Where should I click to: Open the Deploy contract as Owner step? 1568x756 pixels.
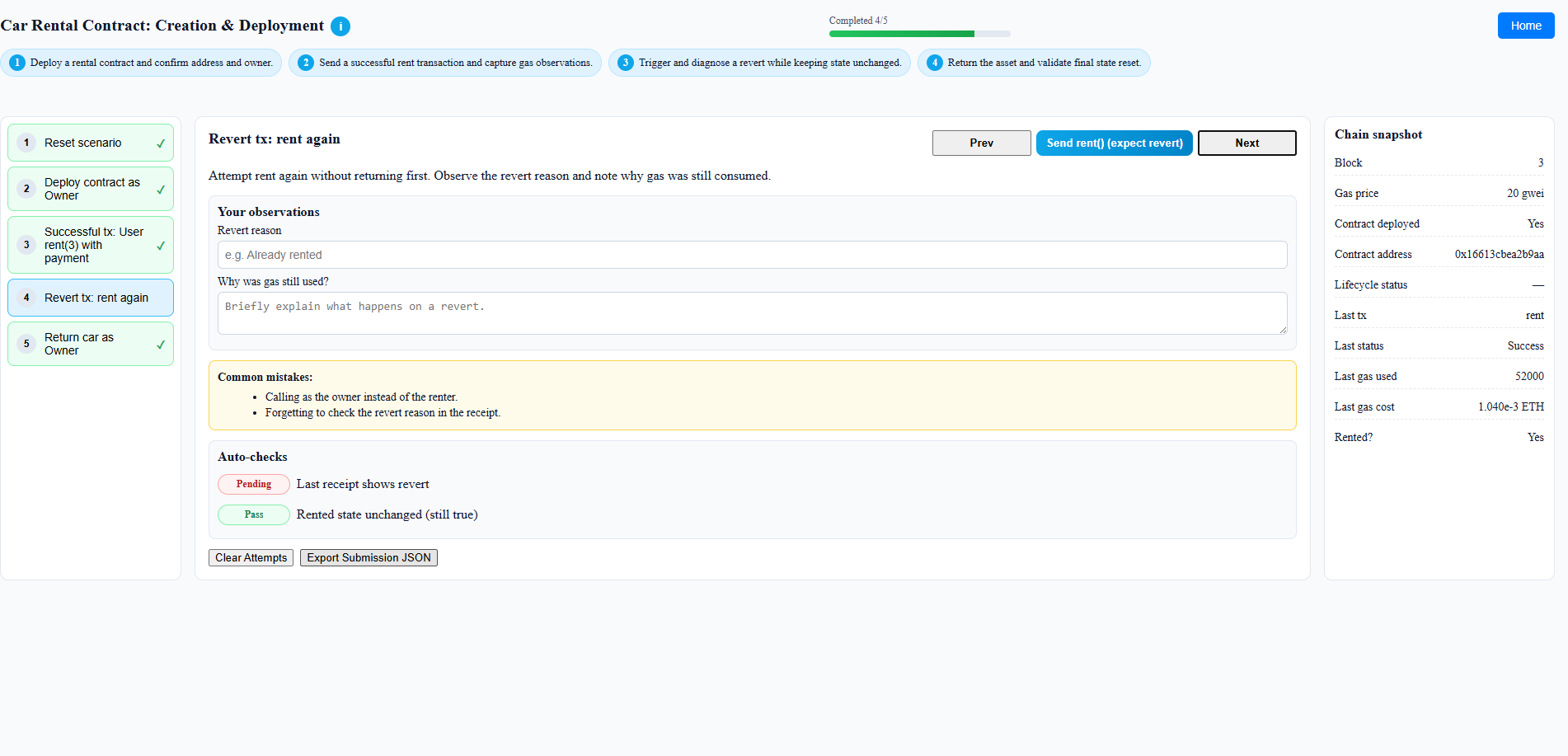91,189
